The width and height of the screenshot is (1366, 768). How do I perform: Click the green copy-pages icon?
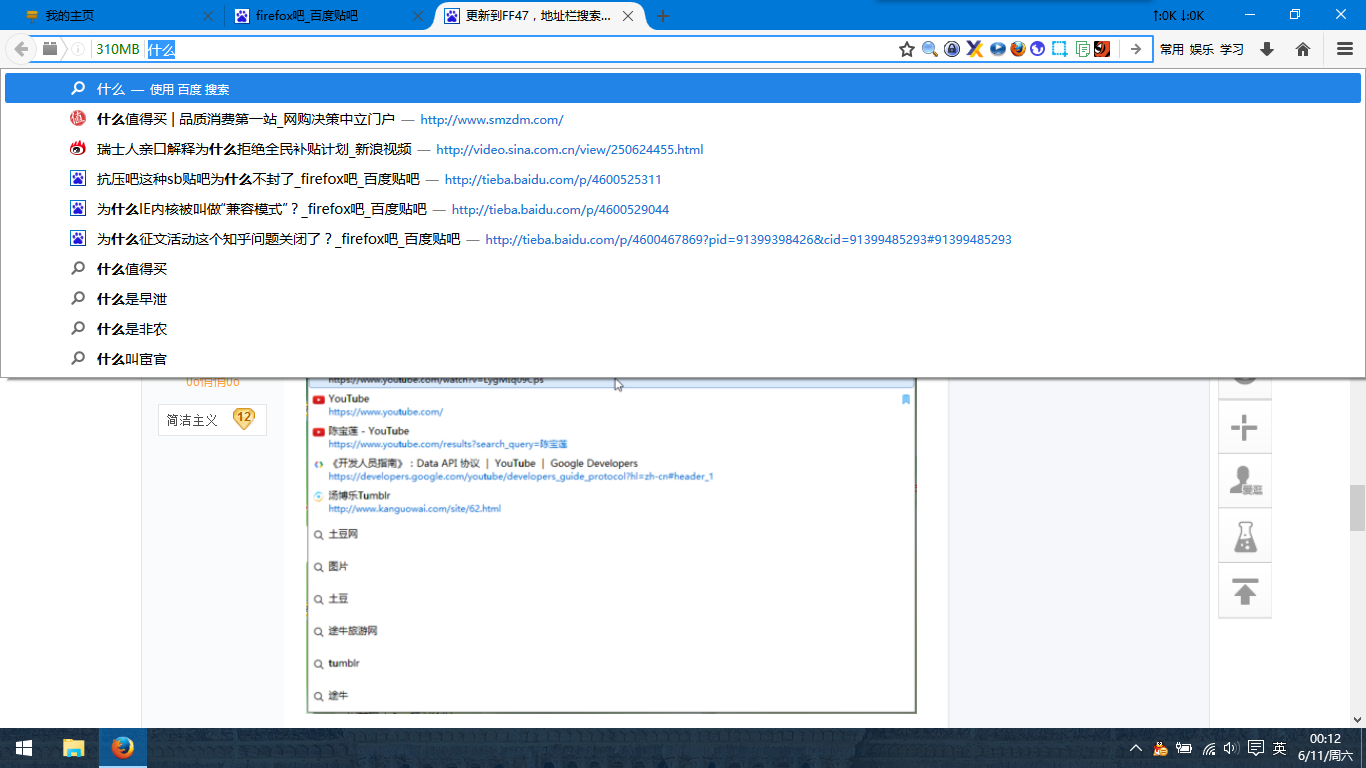(x=1082, y=49)
